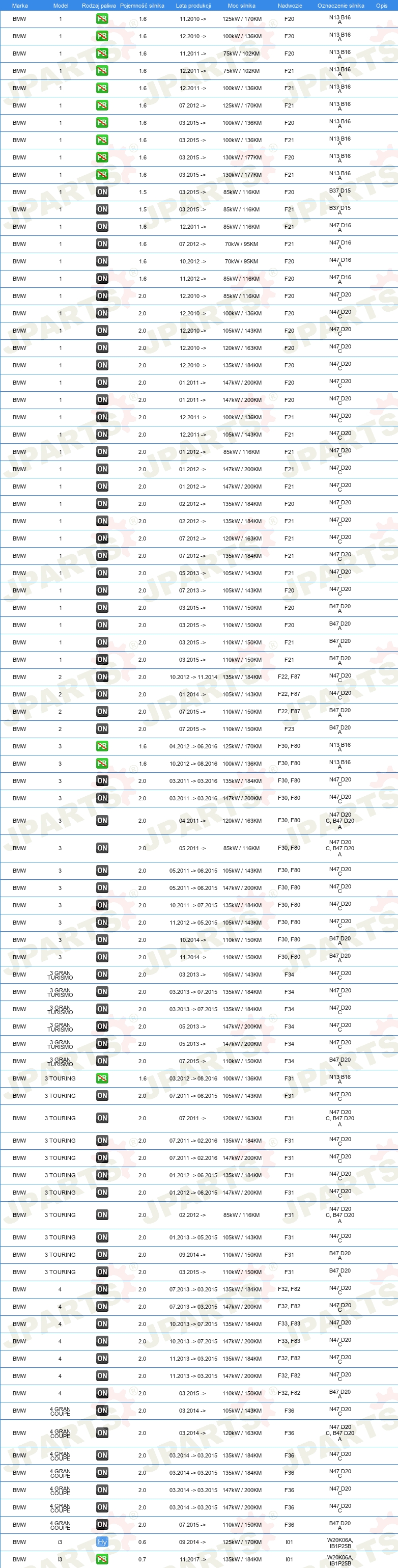Click the PB petrol icon in the i3 0.7 row
The image size is (398, 1568).
coord(102,1559)
